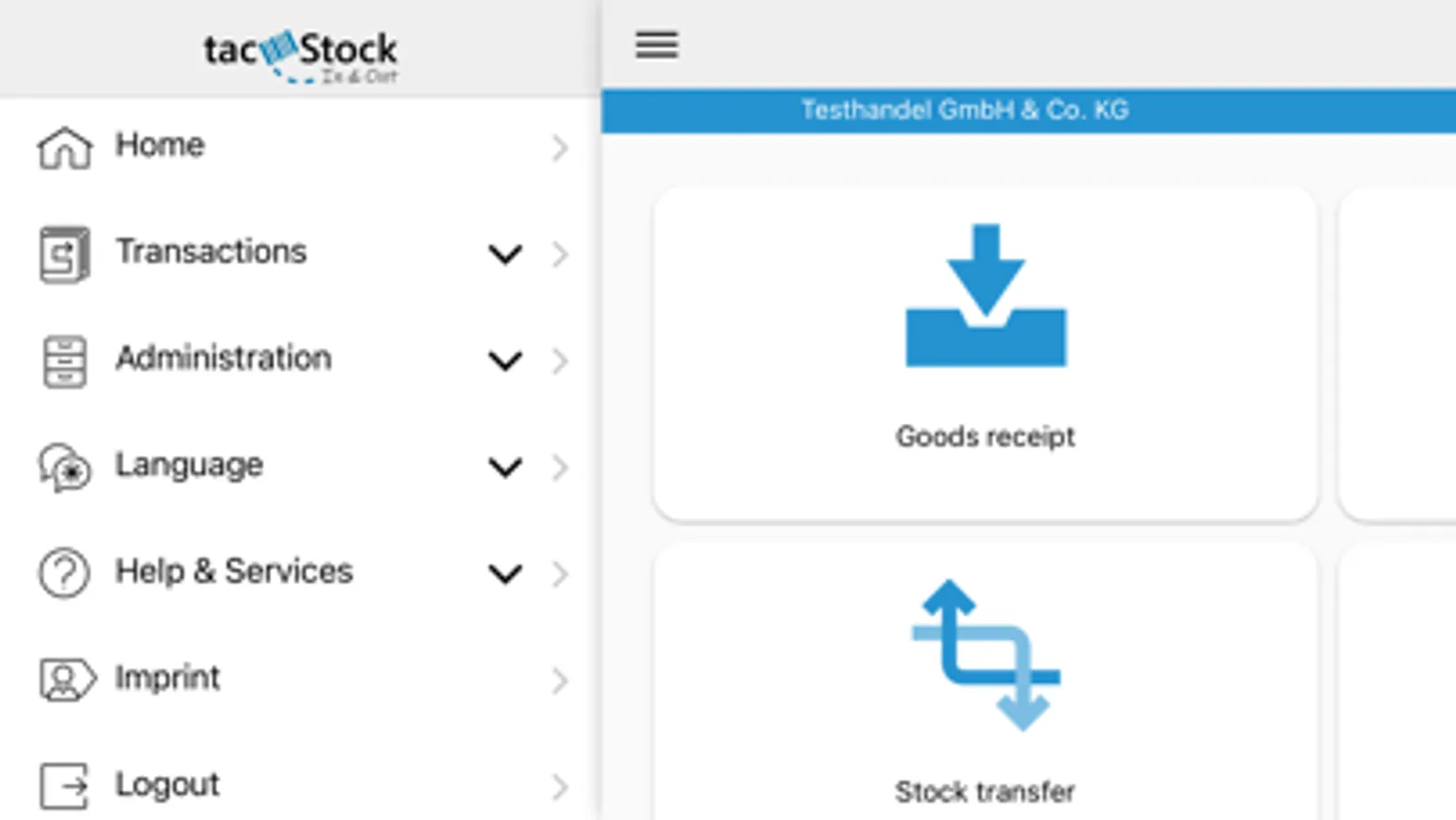Choose the Logout menu entry
The width and height of the screenshot is (1456, 820).
[168, 784]
